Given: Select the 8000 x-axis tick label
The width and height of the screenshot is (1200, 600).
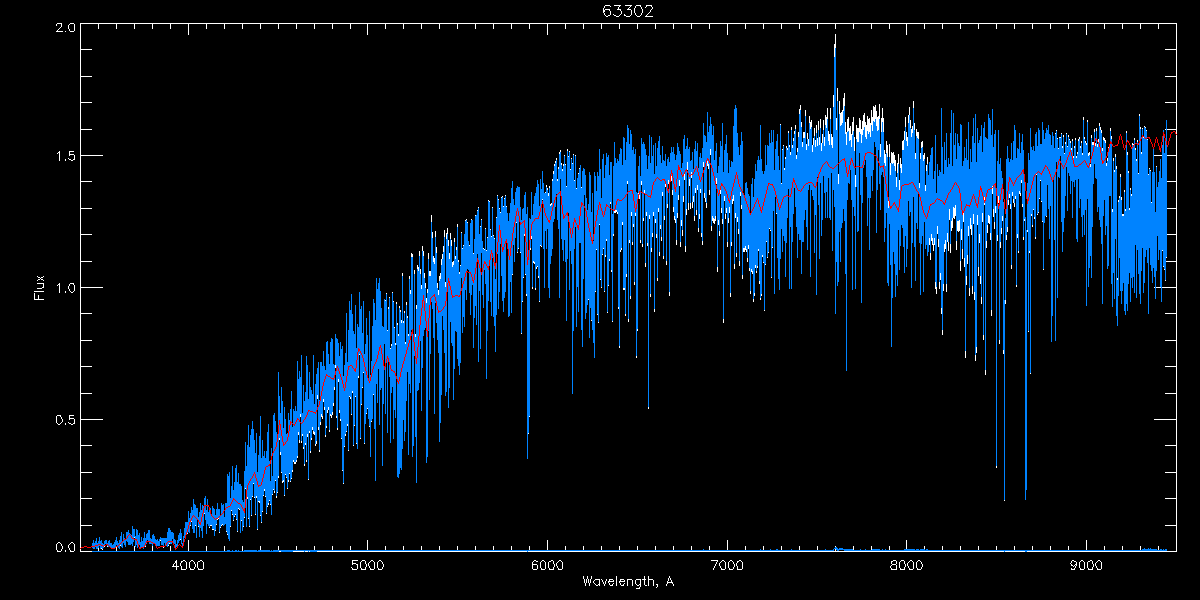Looking at the screenshot, I should [x=906, y=565].
